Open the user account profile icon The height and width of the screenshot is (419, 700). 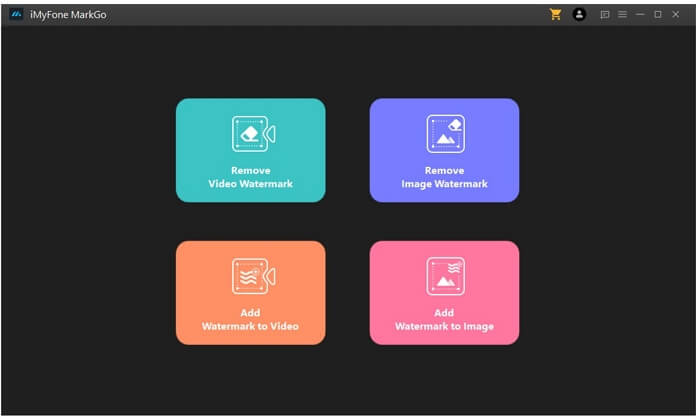(x=579, y=15)
